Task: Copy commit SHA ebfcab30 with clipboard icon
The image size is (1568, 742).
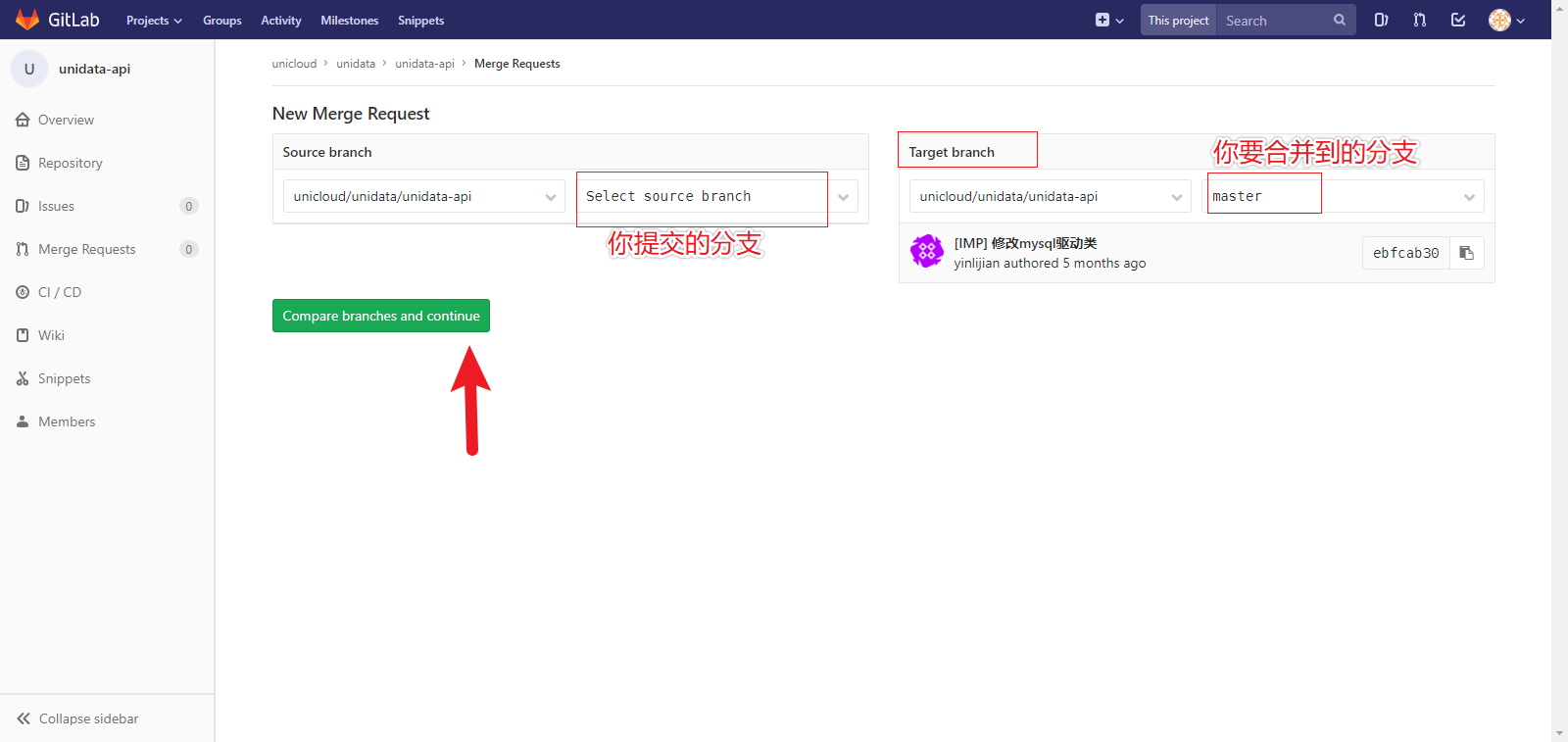Action: pos(1466,253)
